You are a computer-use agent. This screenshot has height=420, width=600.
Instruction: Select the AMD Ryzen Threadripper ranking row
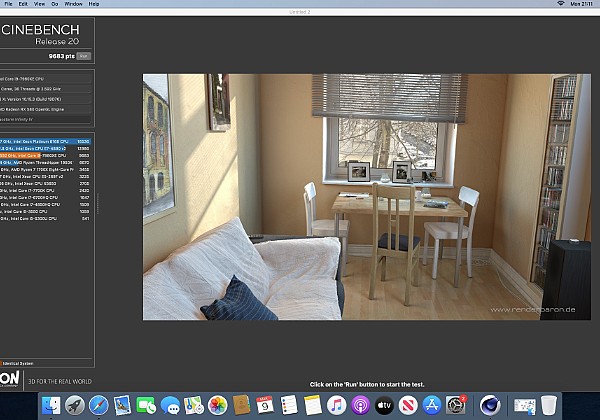(45, 163)
